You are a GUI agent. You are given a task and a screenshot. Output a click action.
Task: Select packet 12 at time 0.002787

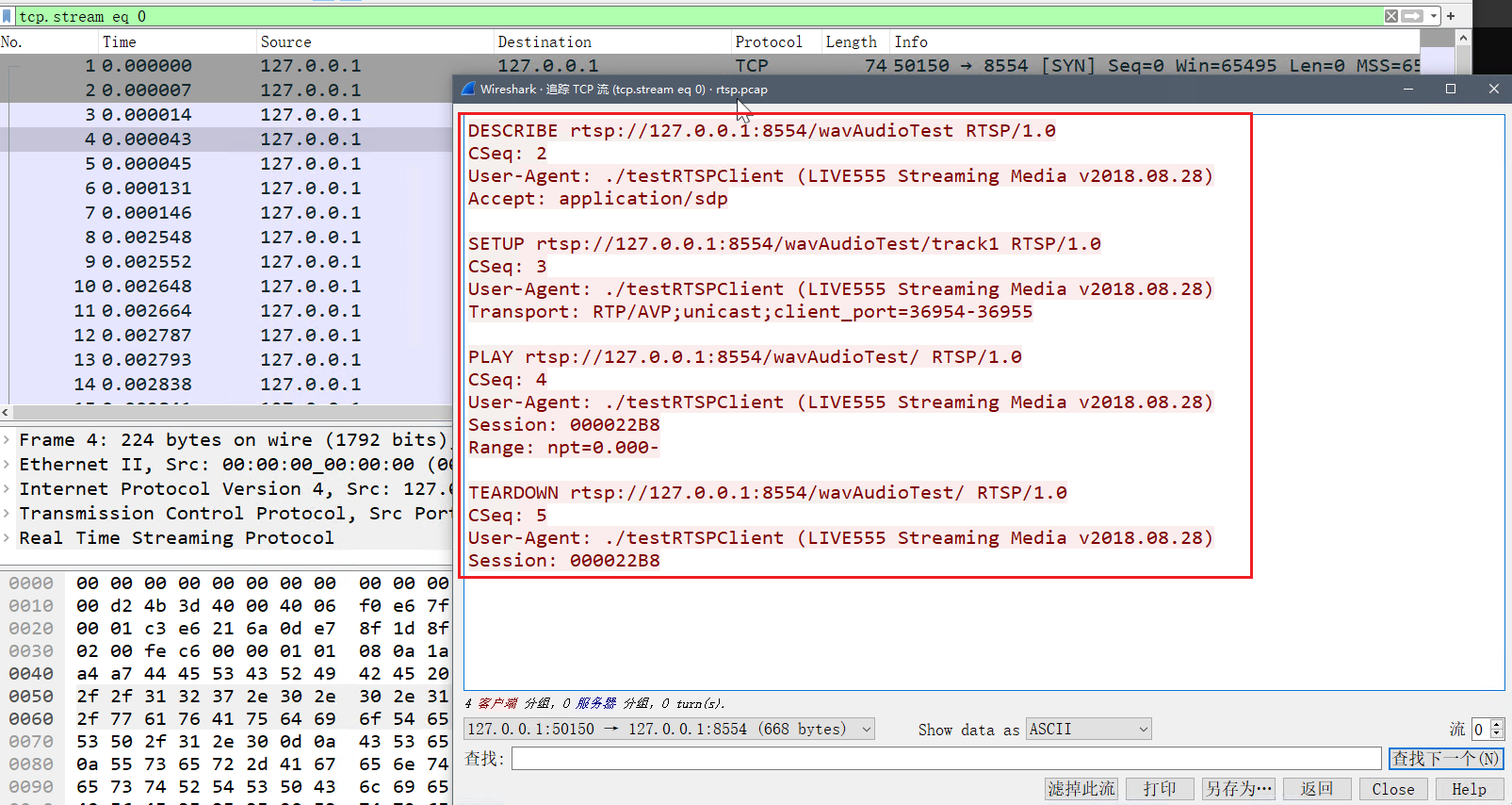(x=226, y=335)
